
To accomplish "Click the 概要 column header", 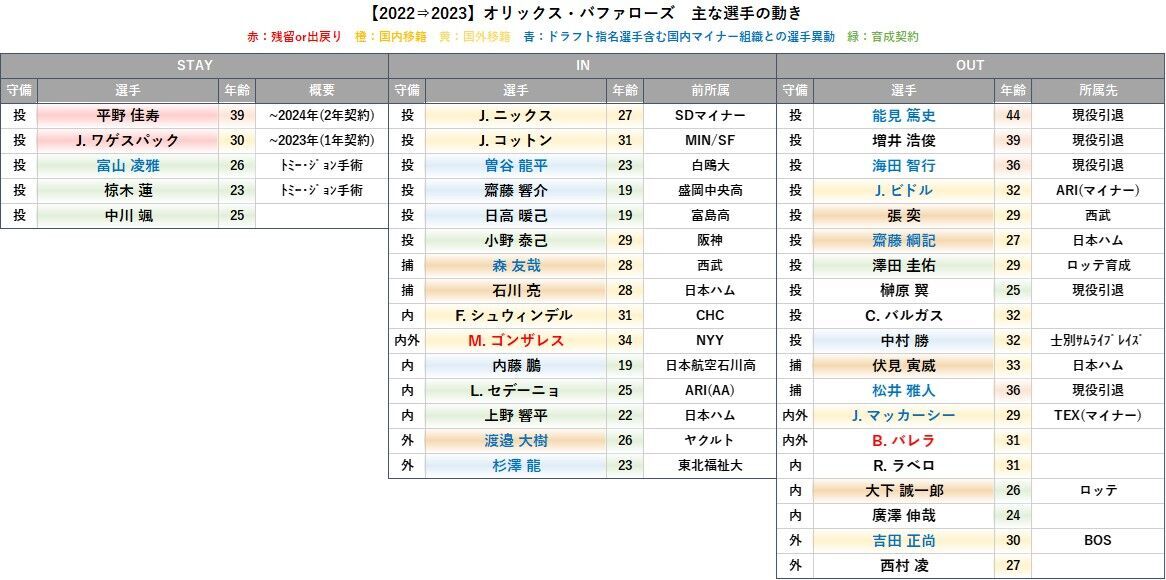I will 321,90.
